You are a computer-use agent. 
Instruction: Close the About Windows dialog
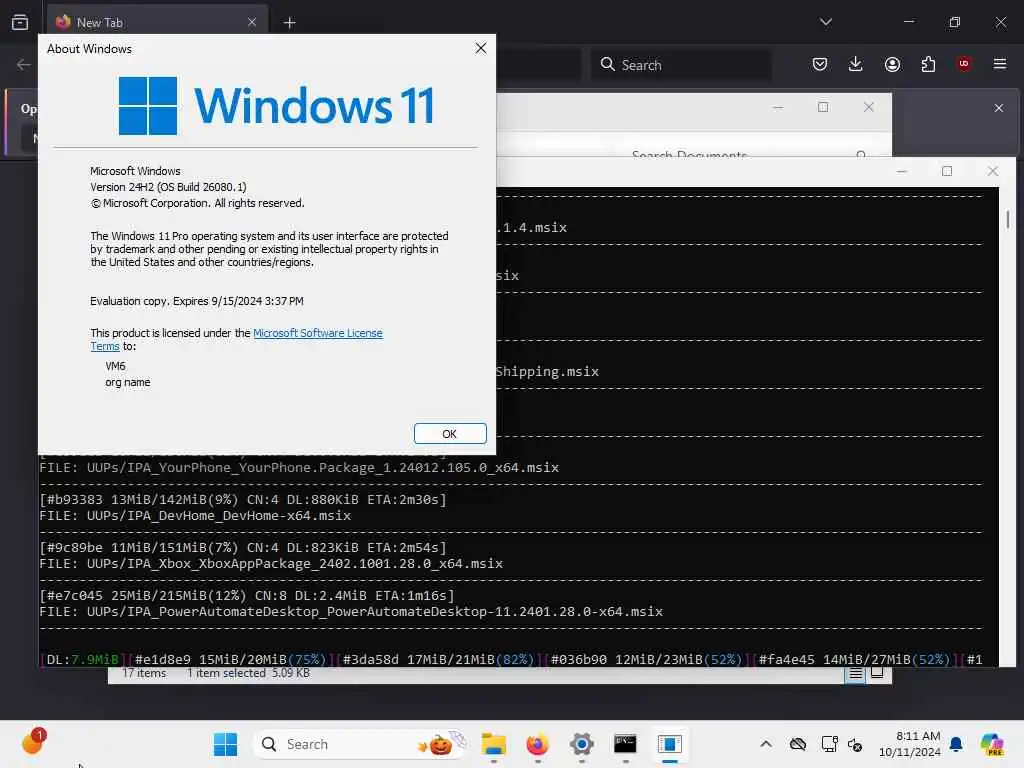point(481,48)
